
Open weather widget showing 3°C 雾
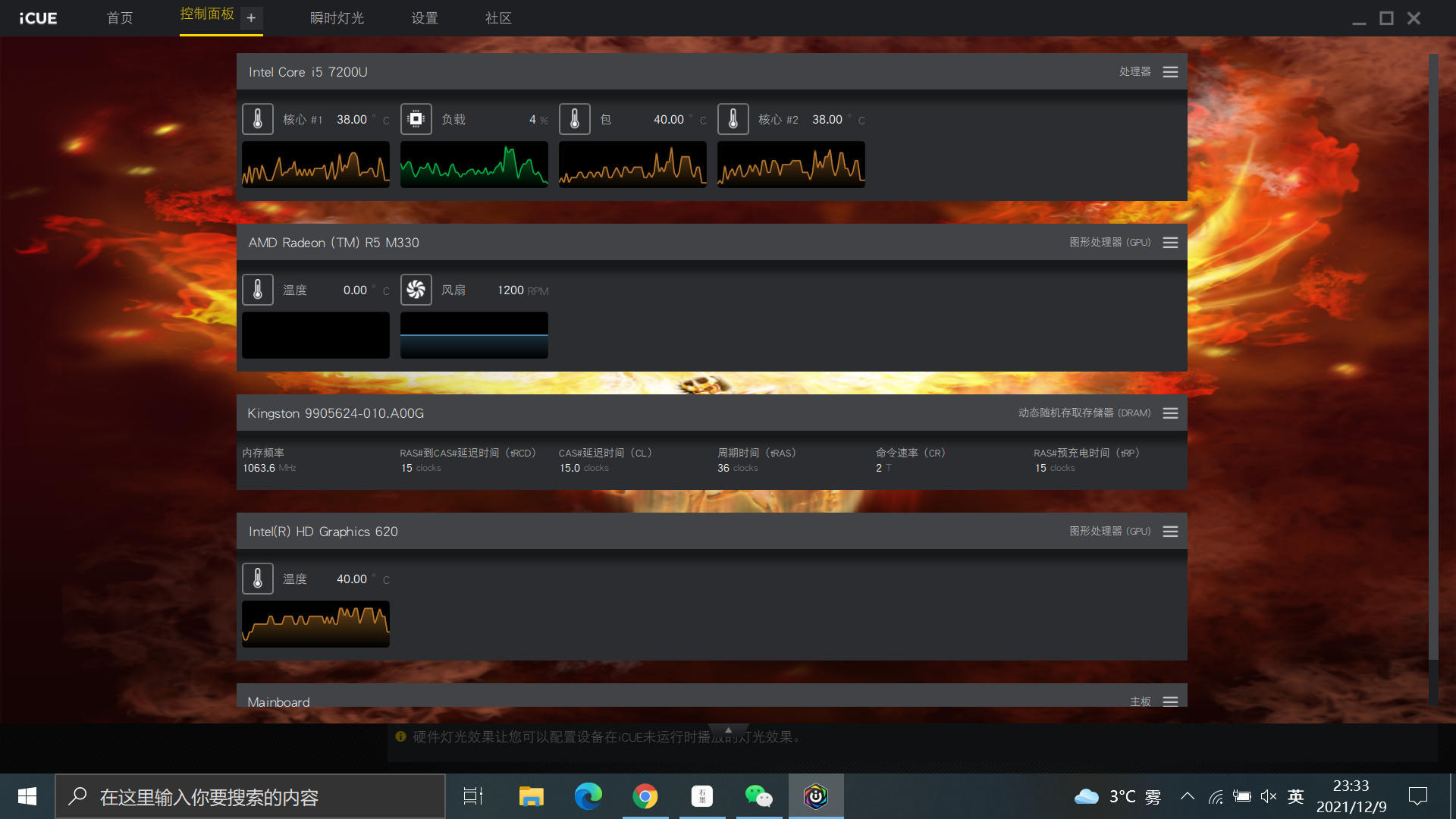(1118, 796)
